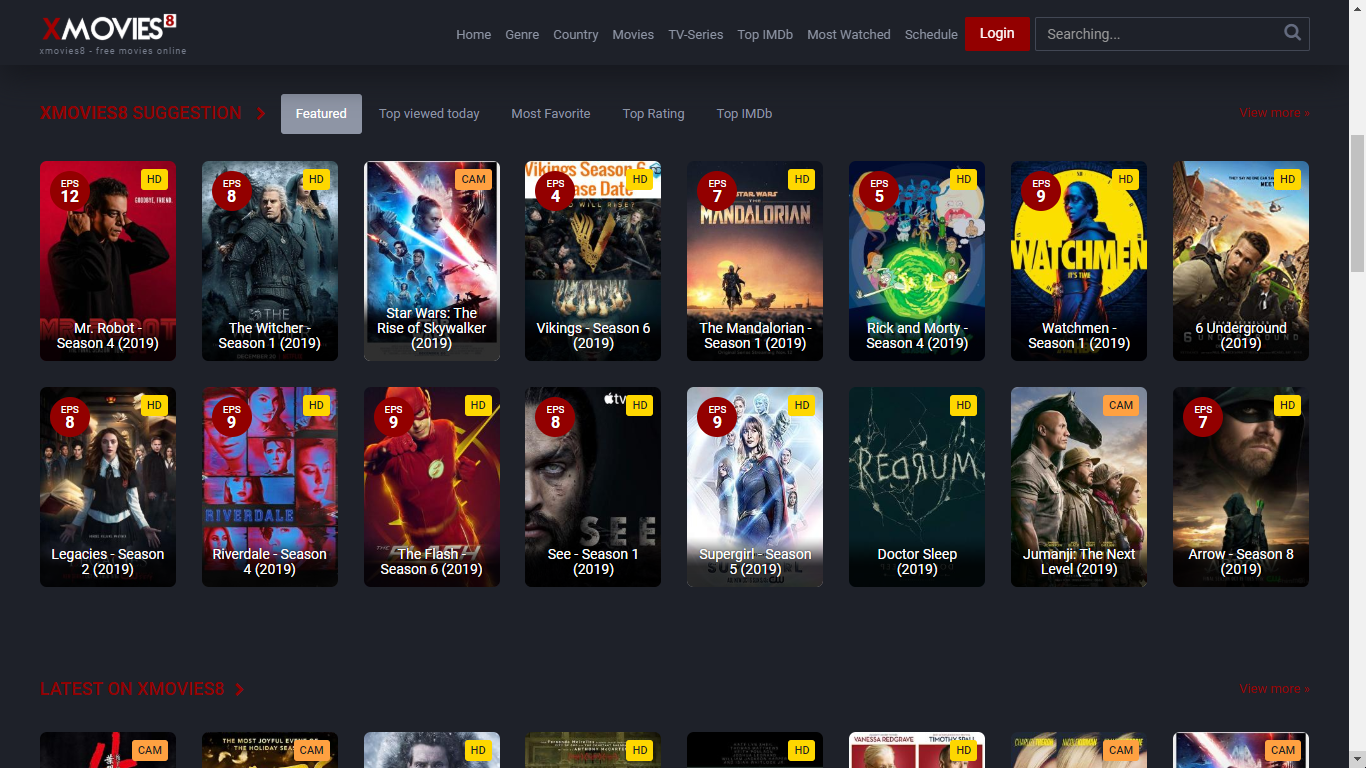The width and height of the screenshot is (1366, 768).
Task: Click EPS 12 badge on Mr. Robot
Action: [x=70, y=190]
